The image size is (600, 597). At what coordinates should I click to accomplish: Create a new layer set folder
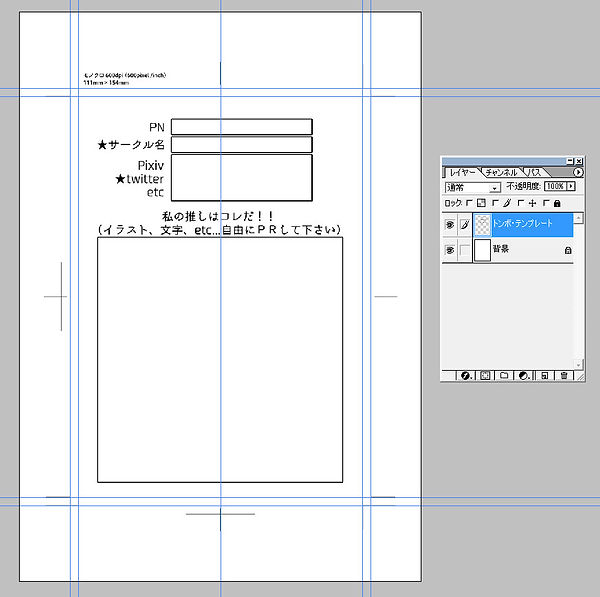[504, 375]
